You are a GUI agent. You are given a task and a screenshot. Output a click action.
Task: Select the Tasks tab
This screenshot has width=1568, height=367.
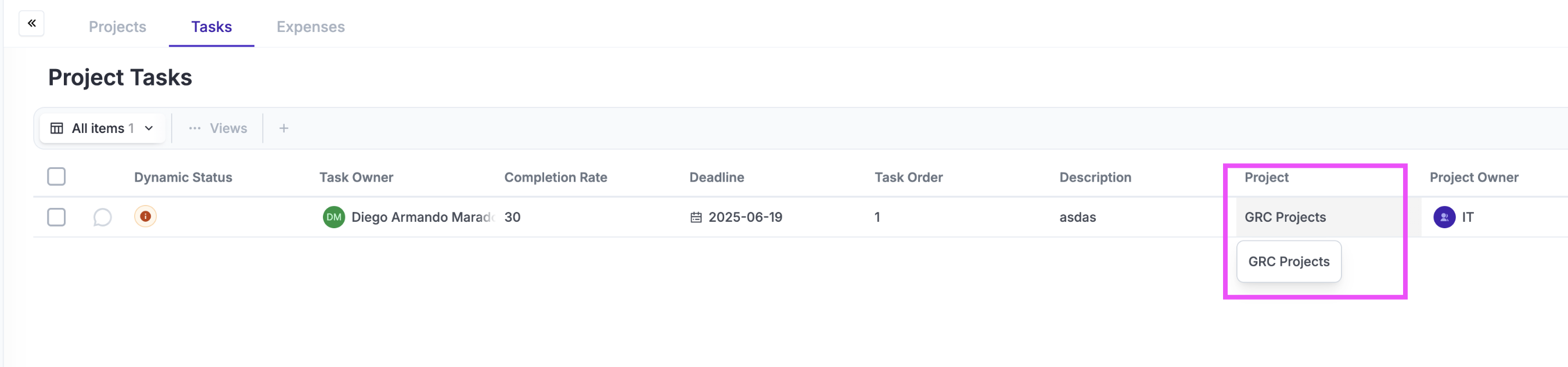coord(211,27)
